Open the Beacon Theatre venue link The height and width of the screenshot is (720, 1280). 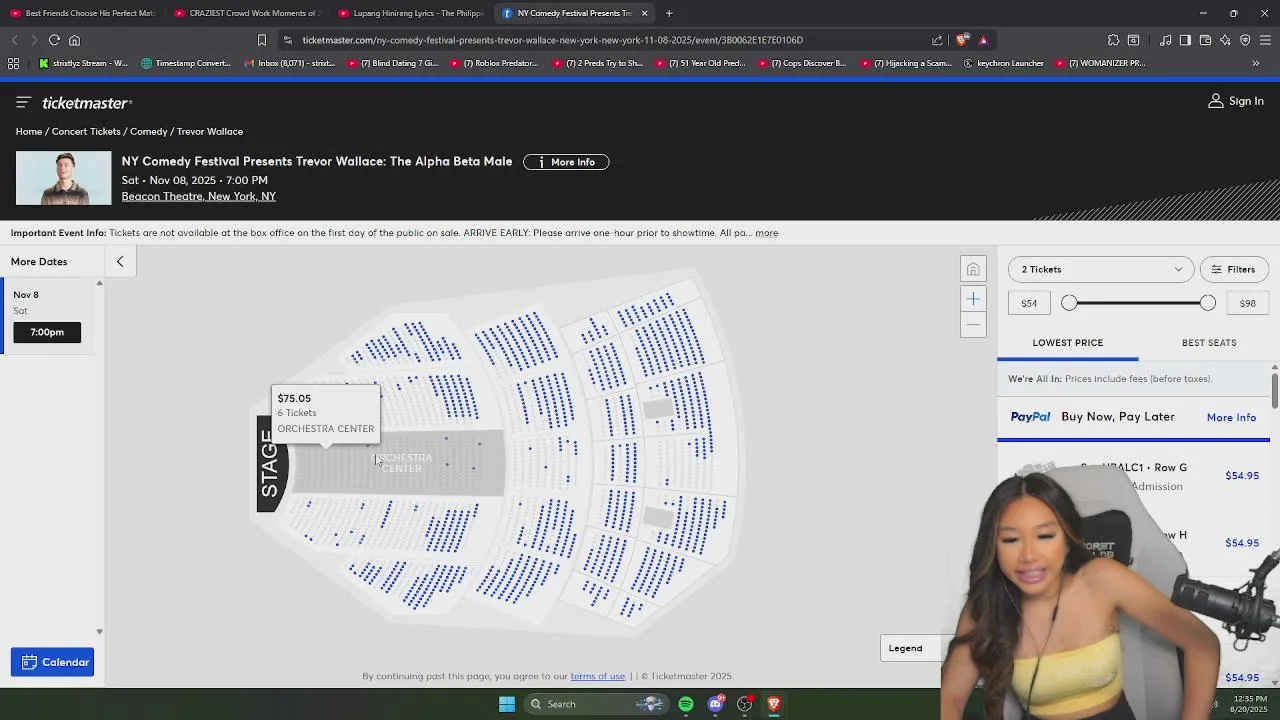tap(198, 197)
